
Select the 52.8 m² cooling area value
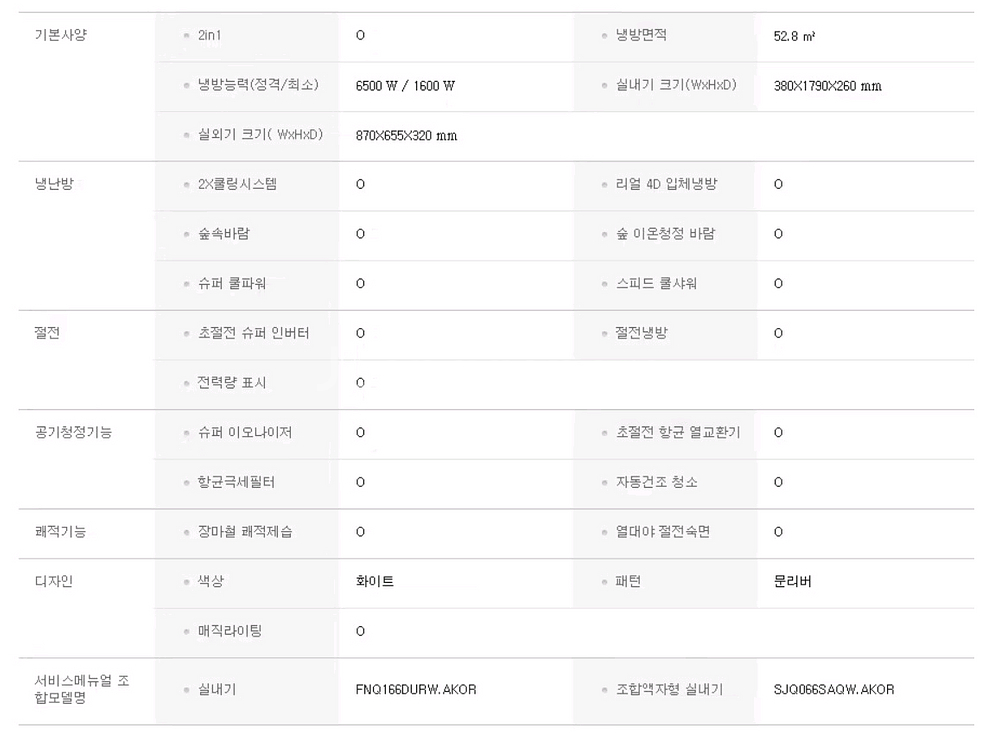click(794, 36)
